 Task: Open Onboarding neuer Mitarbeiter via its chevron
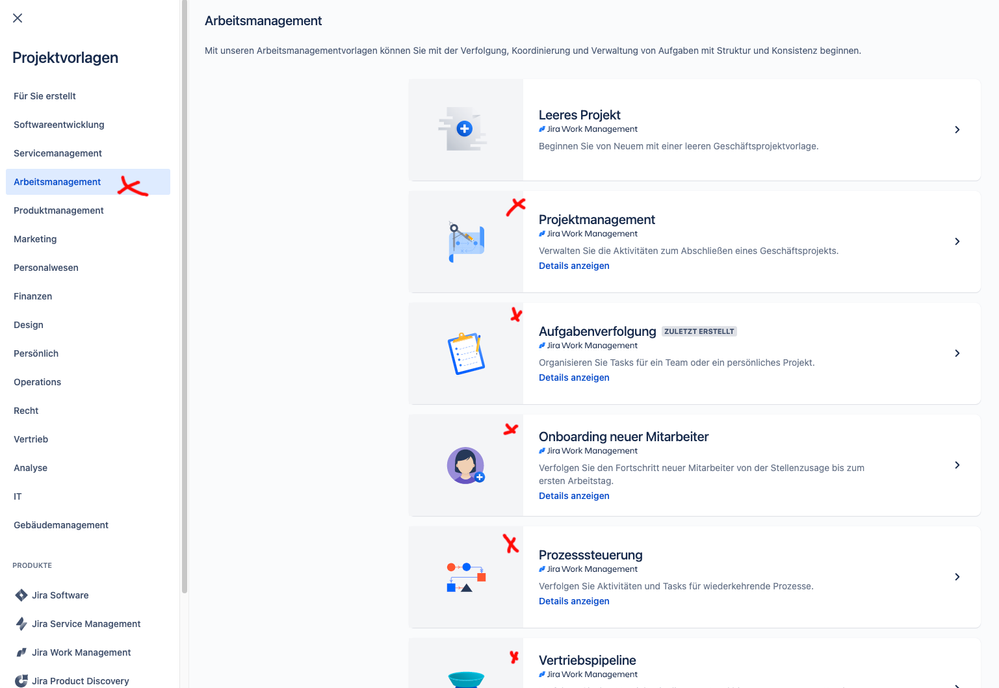point(957,465)
